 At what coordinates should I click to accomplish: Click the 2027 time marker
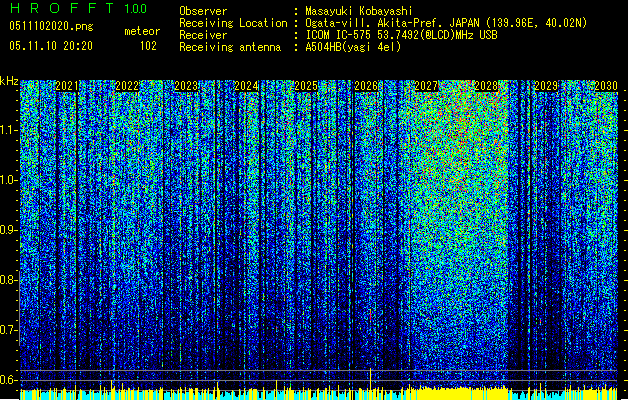(426, 86)
